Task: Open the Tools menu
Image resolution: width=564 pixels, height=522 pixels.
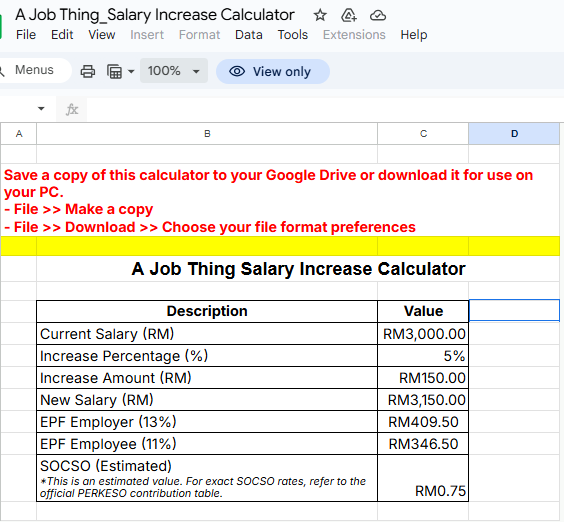Action: click(x=292, y=35)
